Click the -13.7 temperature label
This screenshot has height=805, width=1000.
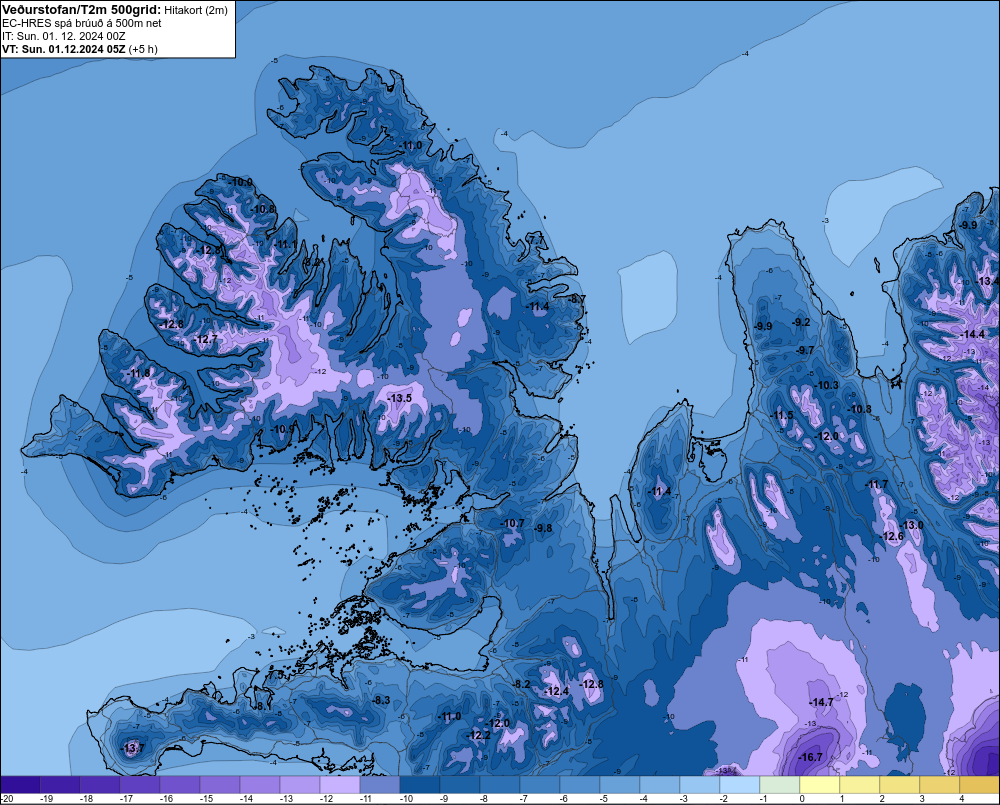point(133,748)
